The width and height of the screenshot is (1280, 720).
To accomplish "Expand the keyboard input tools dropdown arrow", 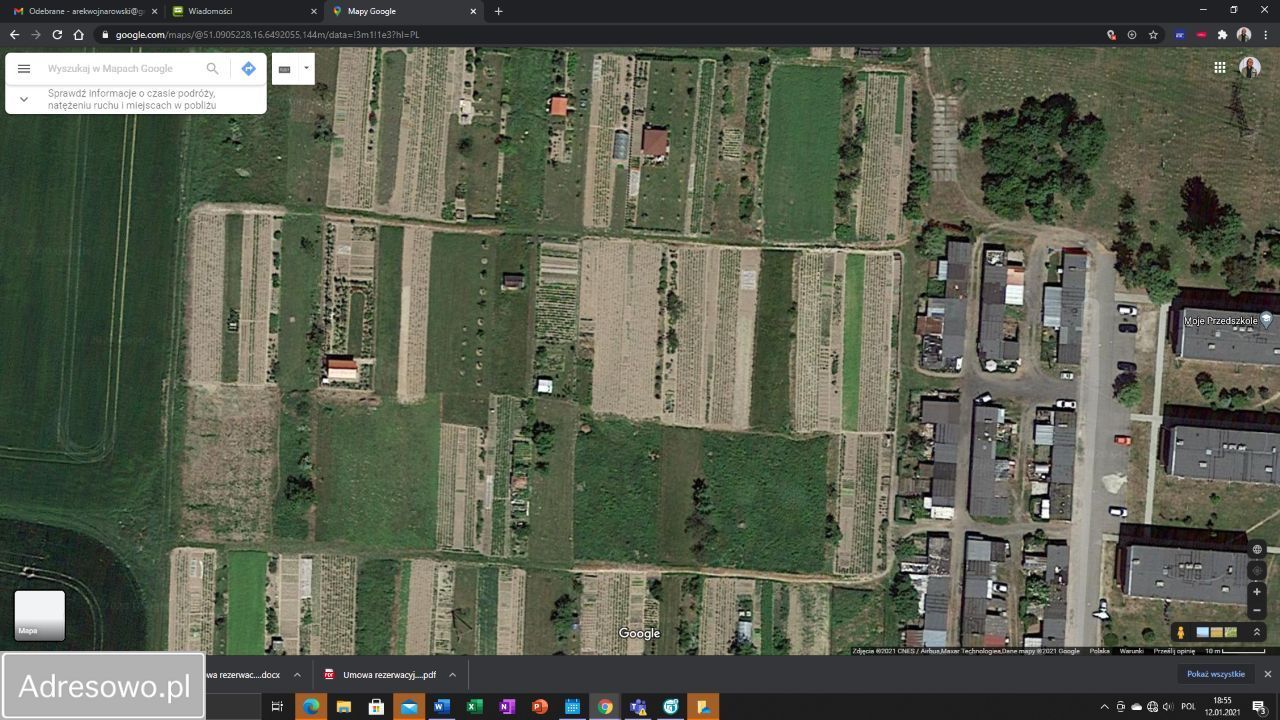I will [306, 69].
